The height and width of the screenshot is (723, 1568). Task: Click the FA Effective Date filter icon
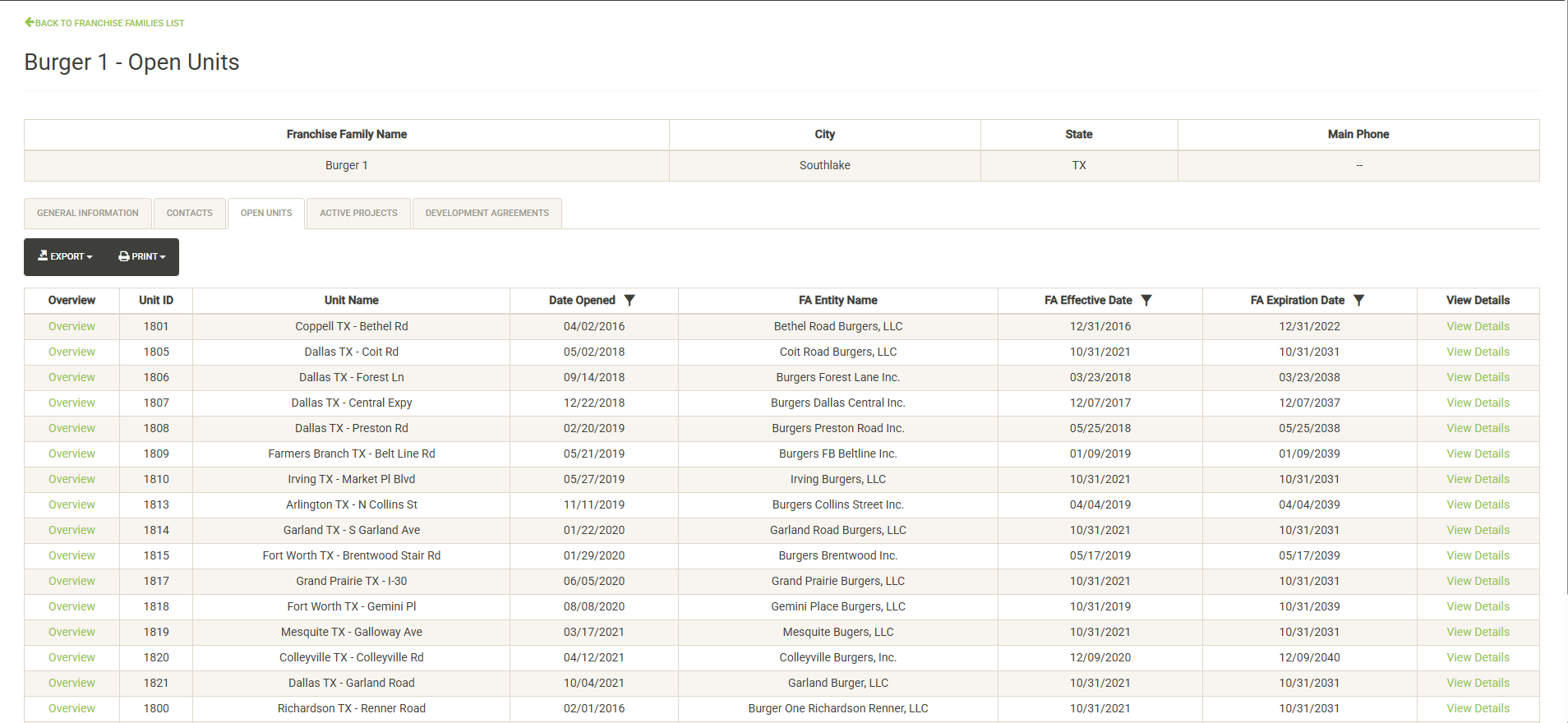(1146, 301)
